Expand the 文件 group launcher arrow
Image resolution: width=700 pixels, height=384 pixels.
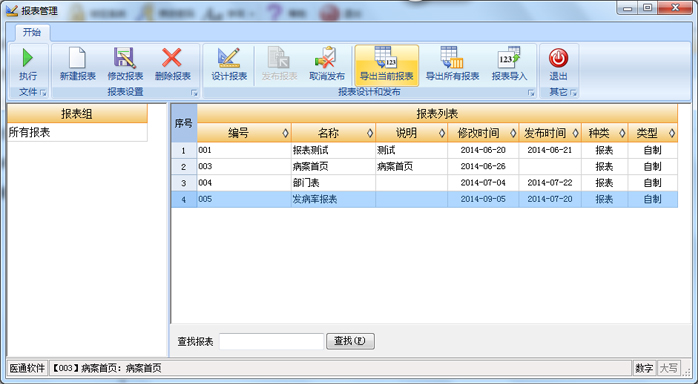(43, 92)
